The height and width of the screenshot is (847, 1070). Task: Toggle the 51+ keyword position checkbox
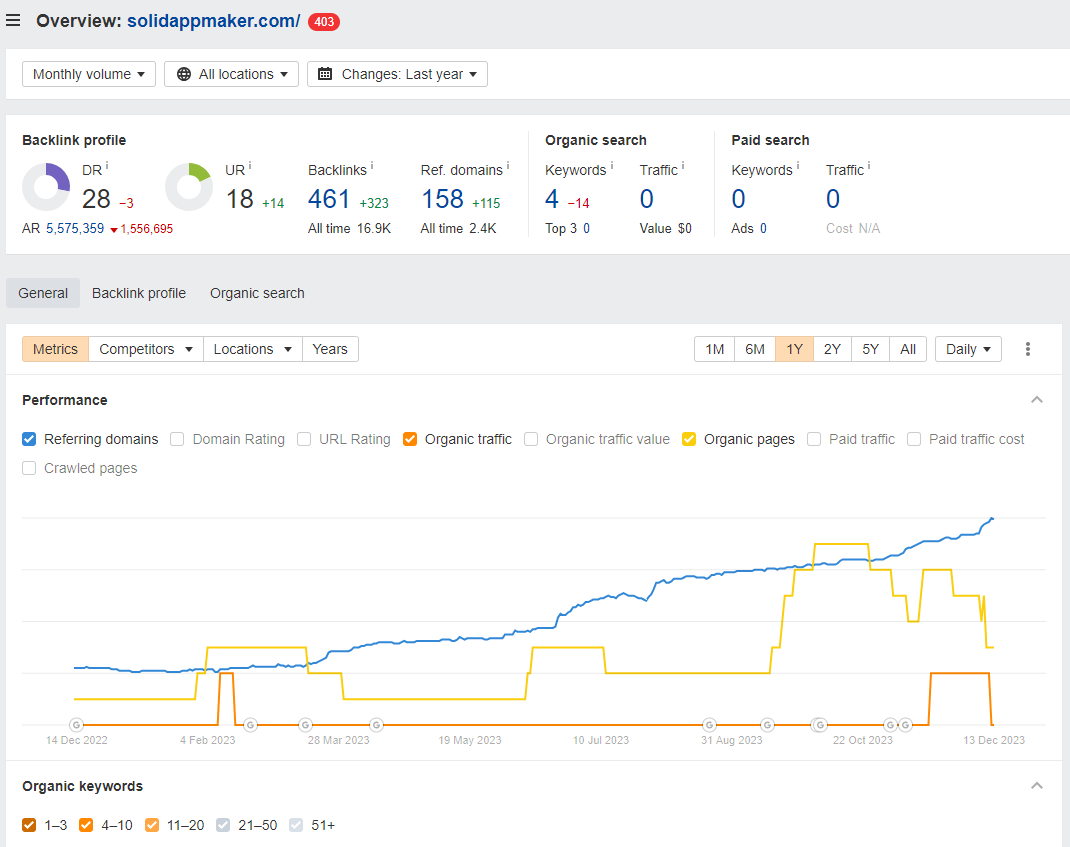295,825
